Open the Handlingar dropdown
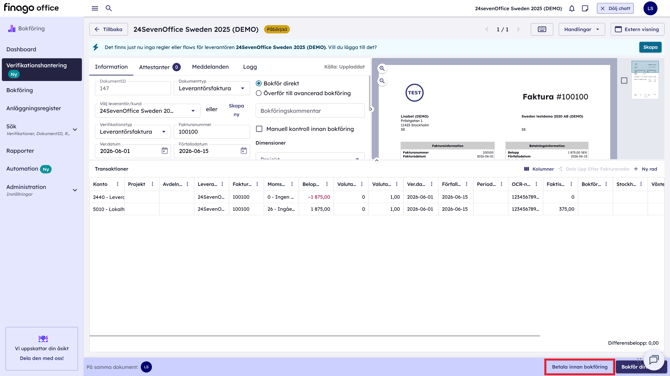The height and width of the screenshot is (376, 670). pyautogui.click(x=581, y=29)
